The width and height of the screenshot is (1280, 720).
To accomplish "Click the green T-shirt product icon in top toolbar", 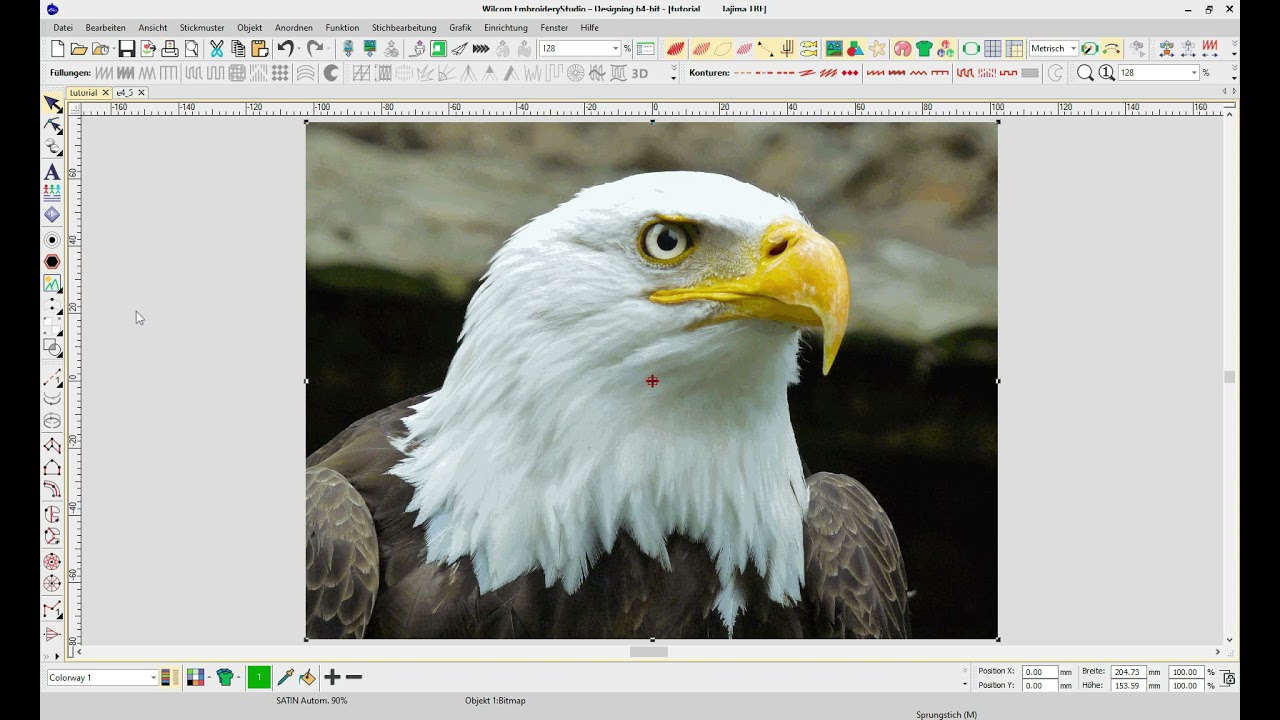I will [x=924, y=49].
